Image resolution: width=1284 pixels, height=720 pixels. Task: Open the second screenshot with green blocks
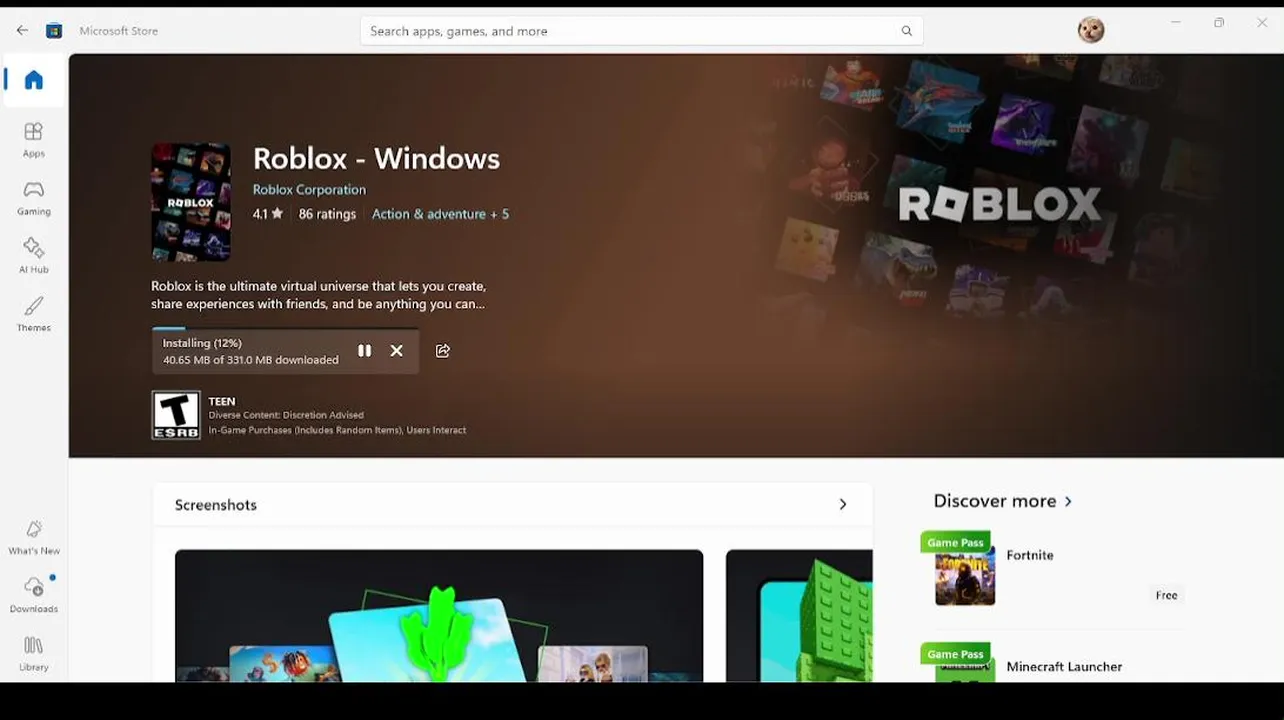[x=799, y=616]
